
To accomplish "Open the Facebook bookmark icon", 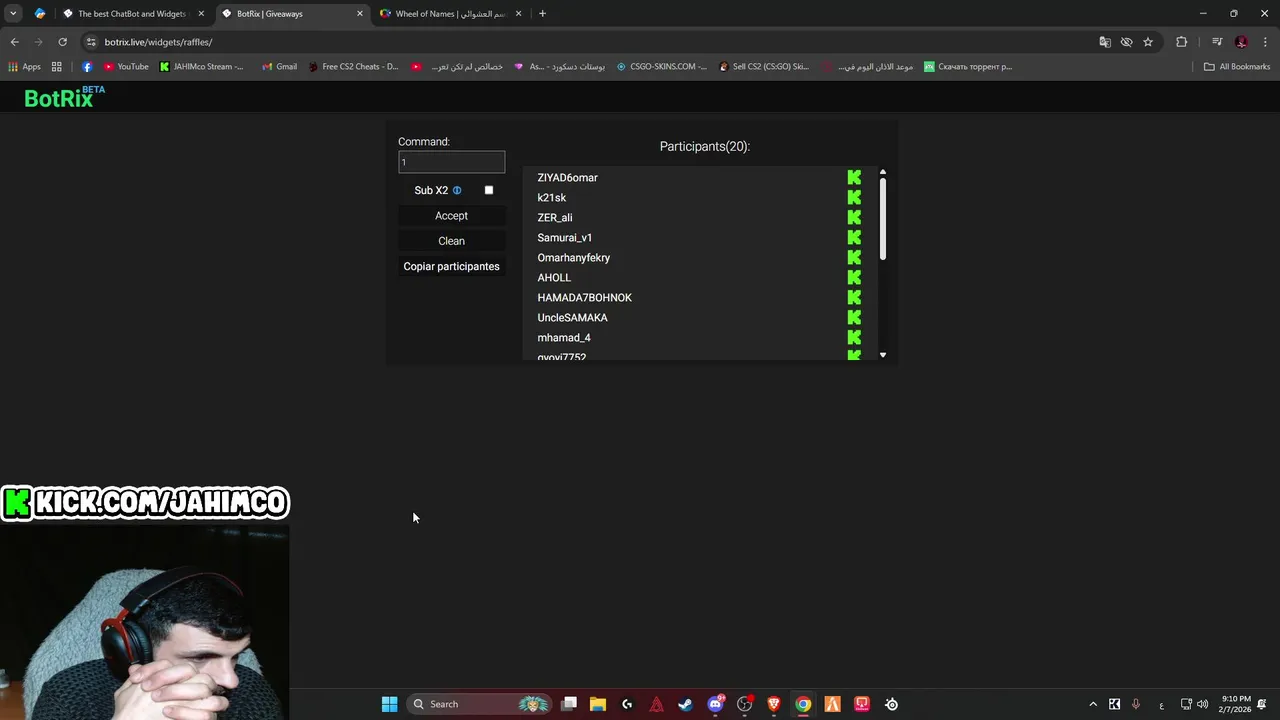I will (x=87, y=66).
